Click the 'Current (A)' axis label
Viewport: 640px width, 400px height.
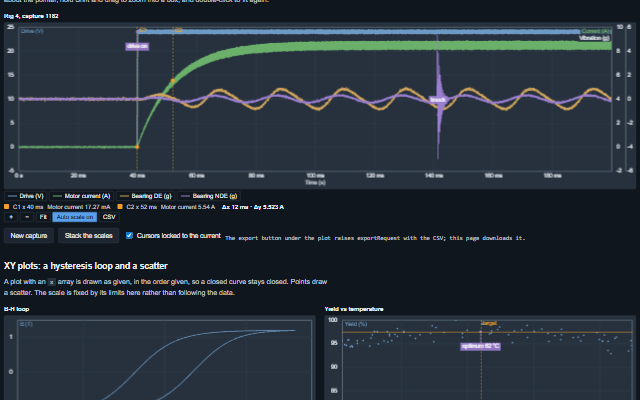(x=596, y=31)
